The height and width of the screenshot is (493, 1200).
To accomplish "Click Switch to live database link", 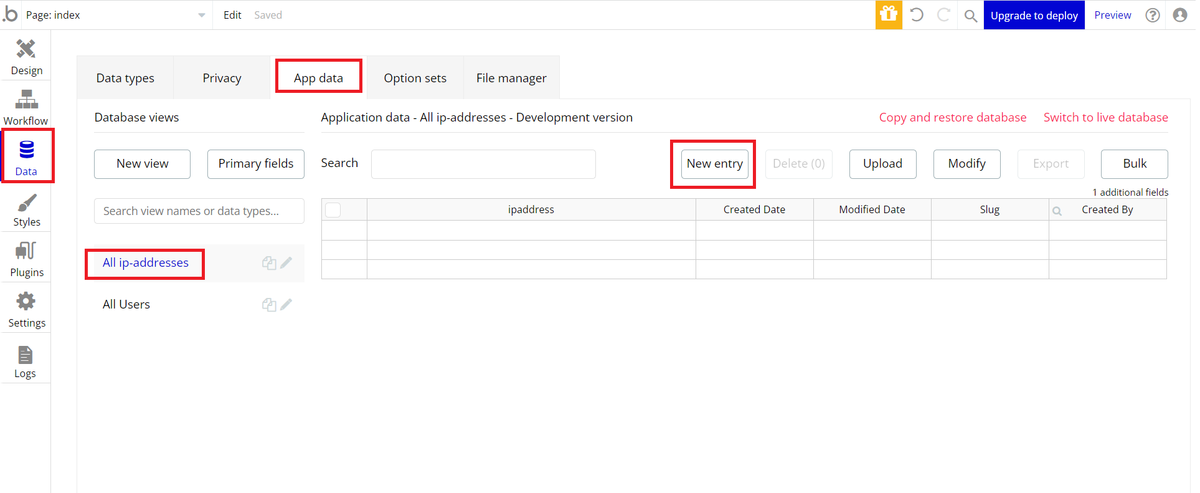I will point(1106,118).
